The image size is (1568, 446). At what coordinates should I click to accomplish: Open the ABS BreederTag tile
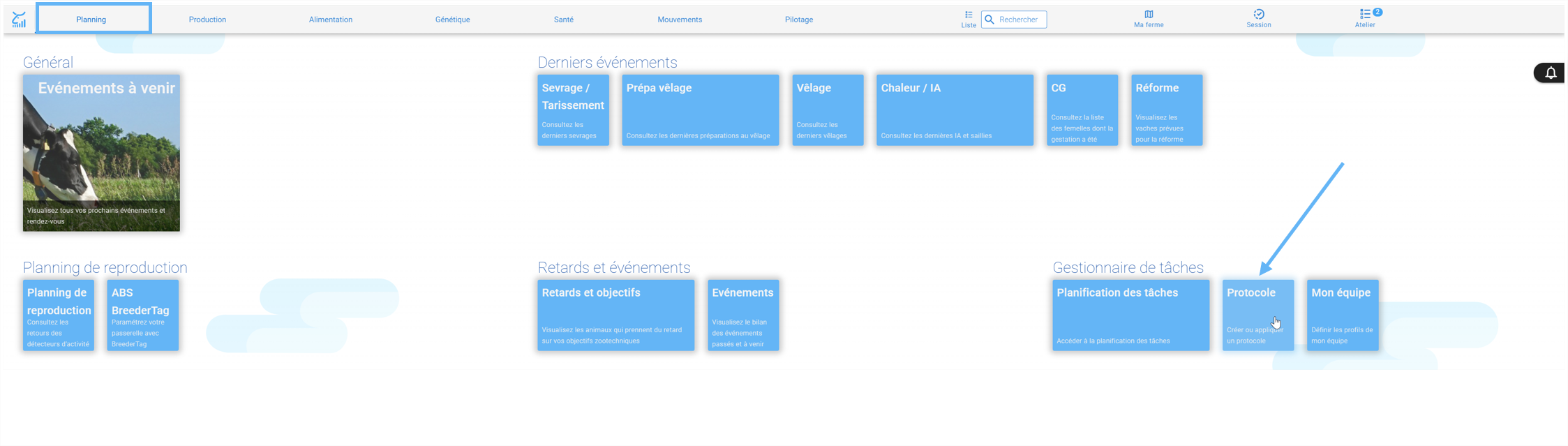coord(143,315)
